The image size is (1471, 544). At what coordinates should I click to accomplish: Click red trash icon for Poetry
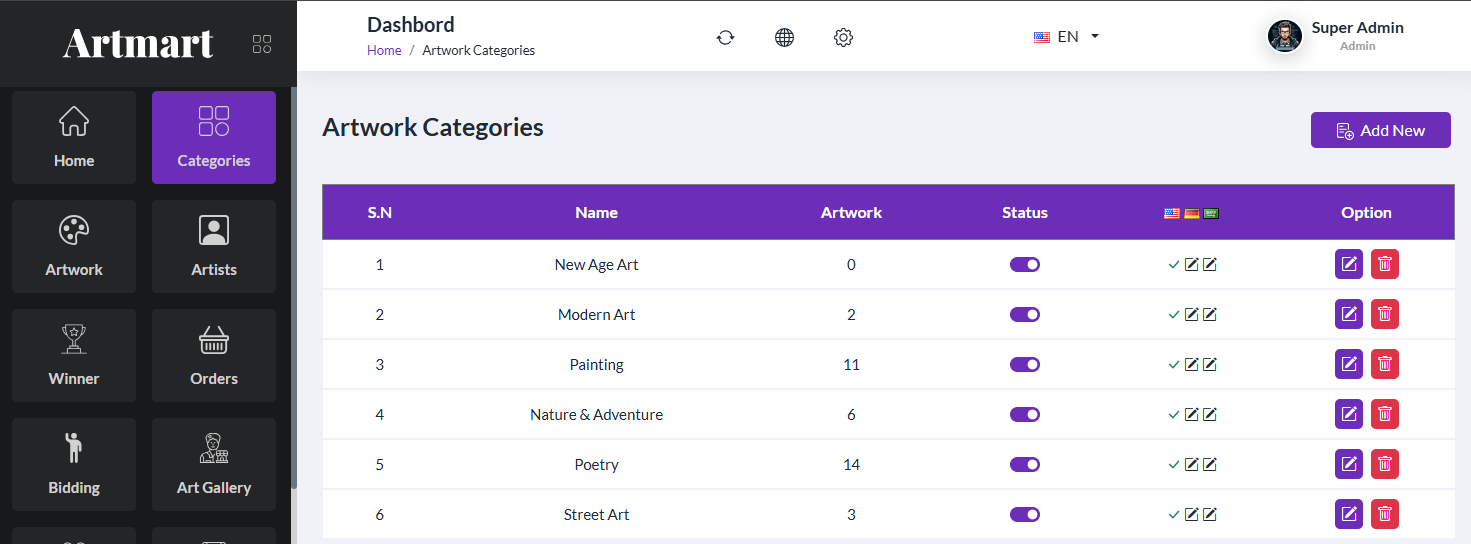(1384, 464)
